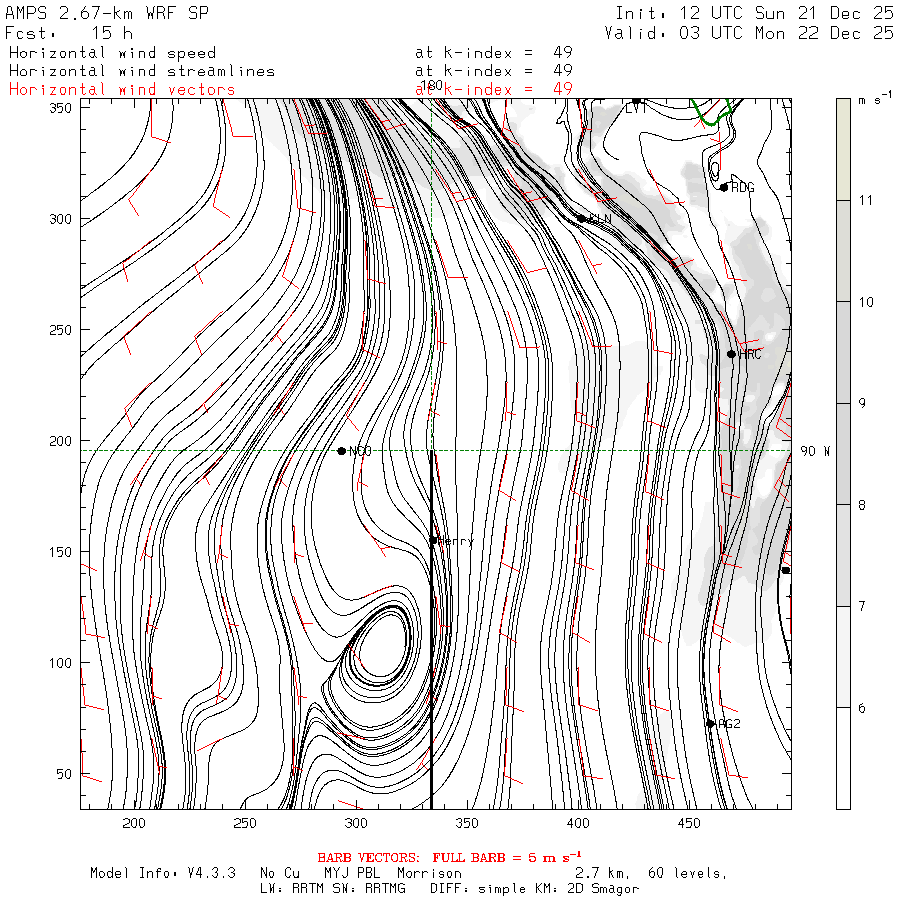The image size is (900, 900).
Task: Click the 'Morrison' microphysics text
Action: 429,873
